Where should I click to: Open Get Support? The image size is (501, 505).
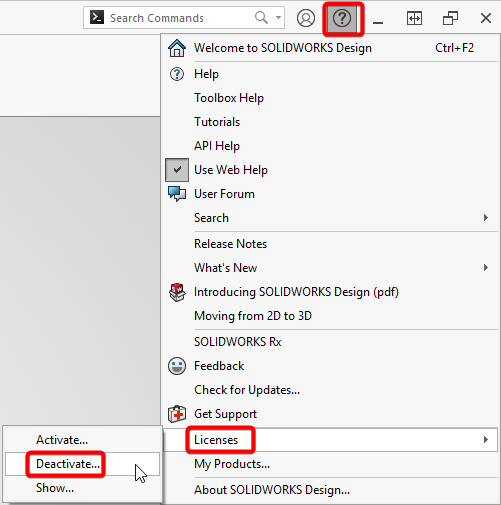[225, 414]
